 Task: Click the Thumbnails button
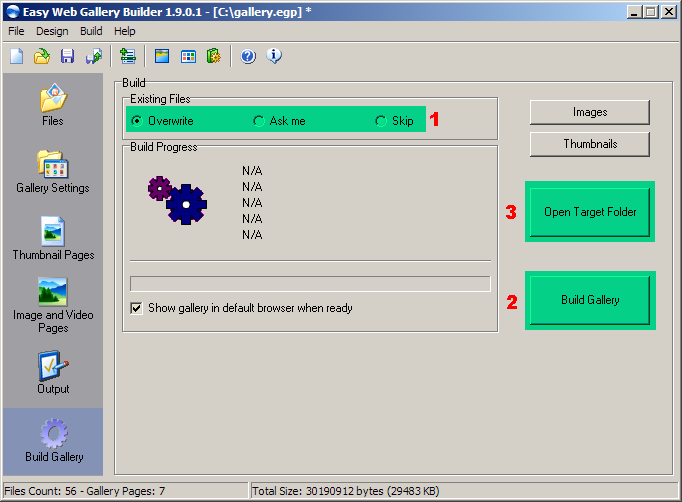coord(590,144)
